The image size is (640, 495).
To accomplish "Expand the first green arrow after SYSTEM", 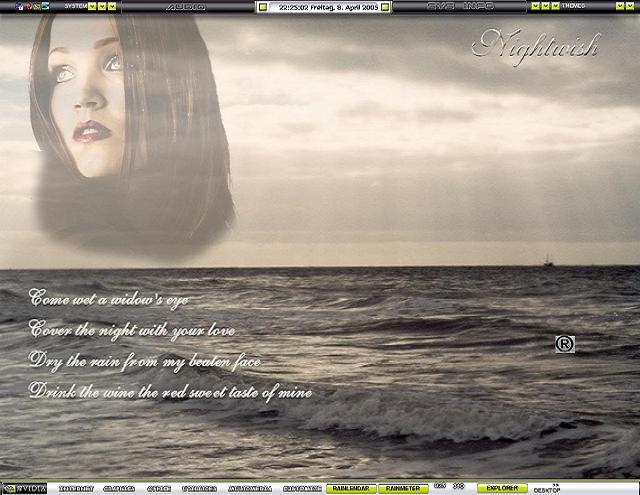I will [x=92, y=6].
